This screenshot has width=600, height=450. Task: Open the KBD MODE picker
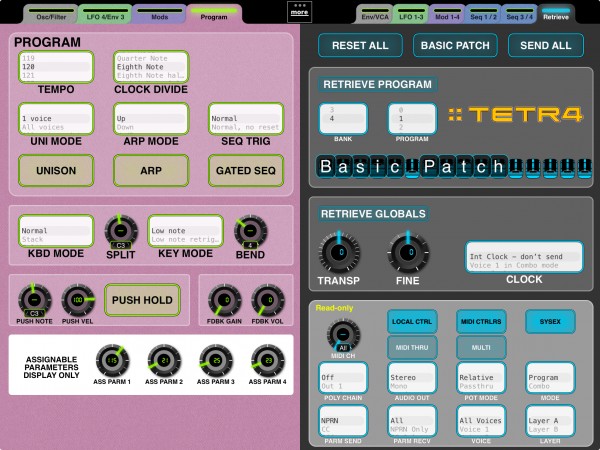click(x=56, y=231)
